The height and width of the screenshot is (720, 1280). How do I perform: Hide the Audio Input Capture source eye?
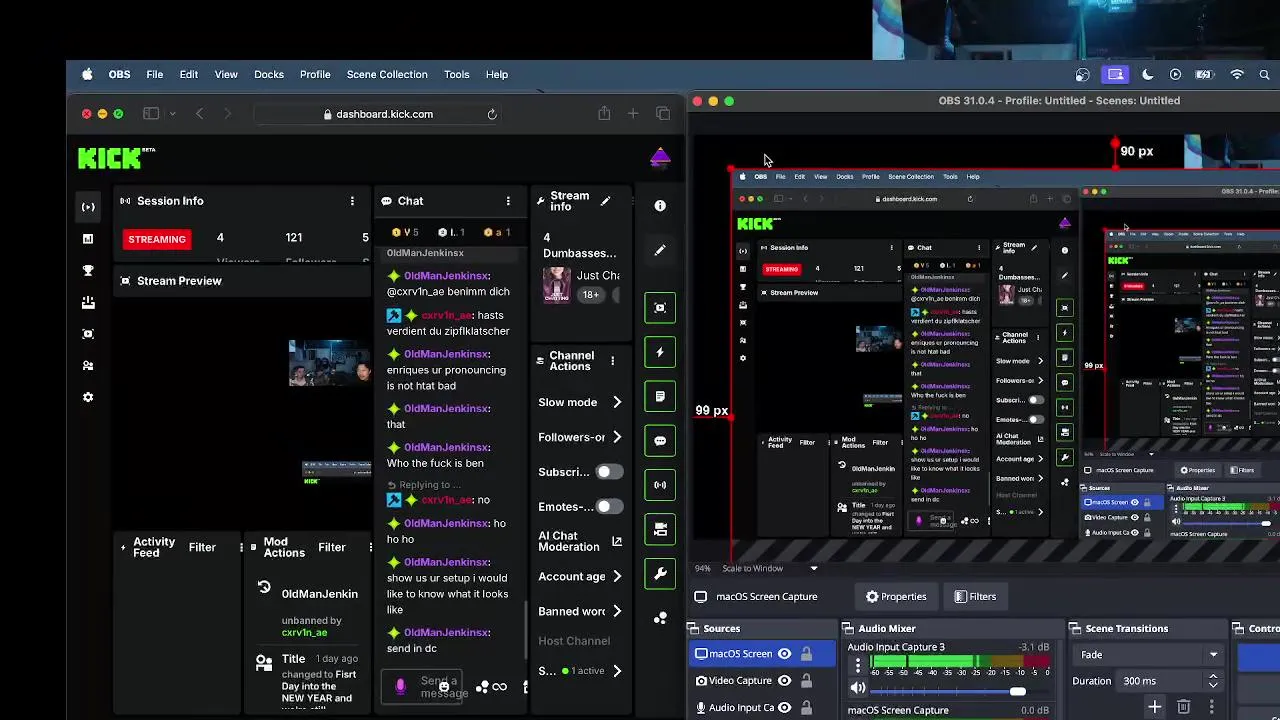pos(785,708)
